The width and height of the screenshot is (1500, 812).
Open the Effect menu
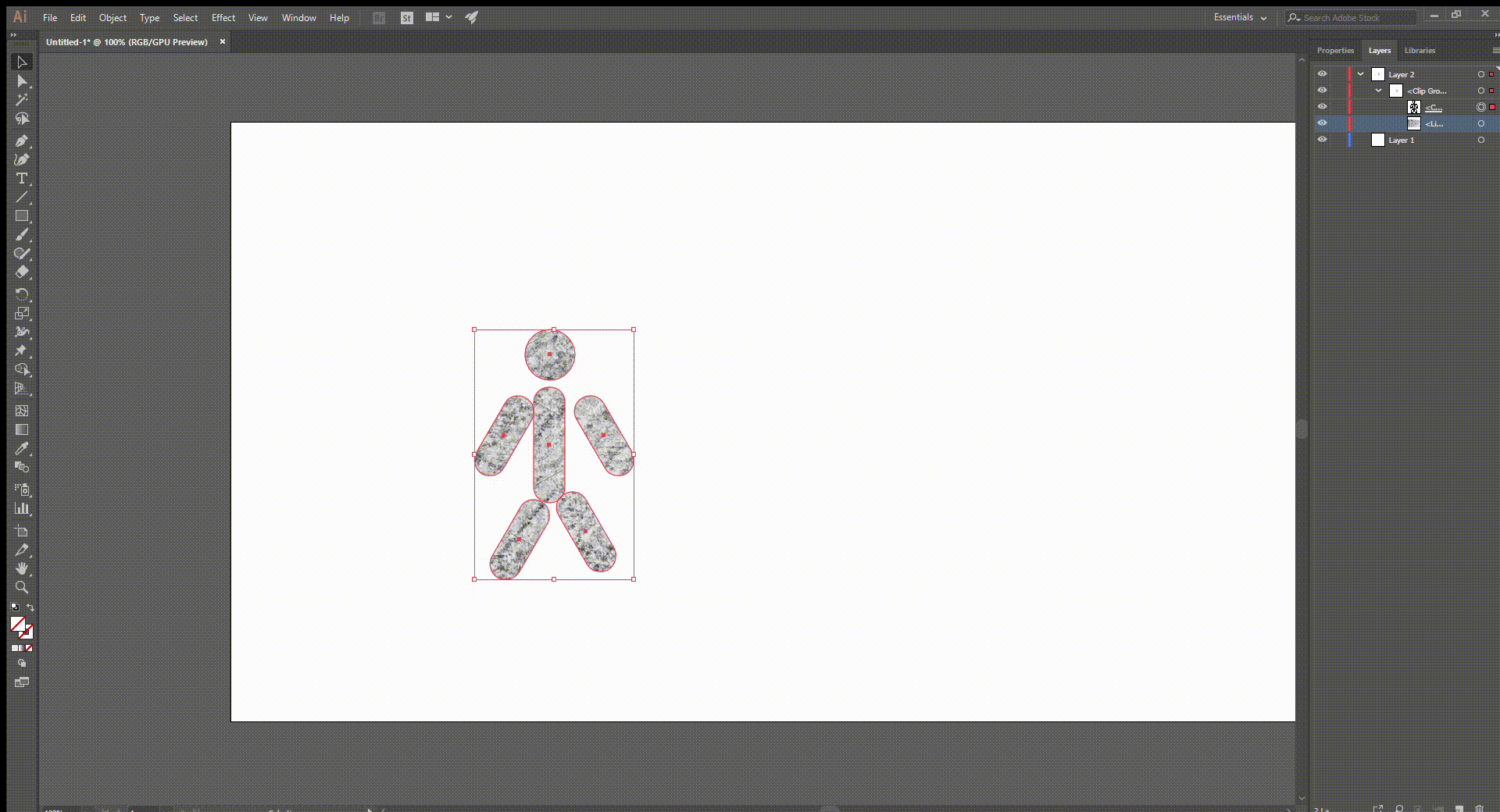point(223,17)
